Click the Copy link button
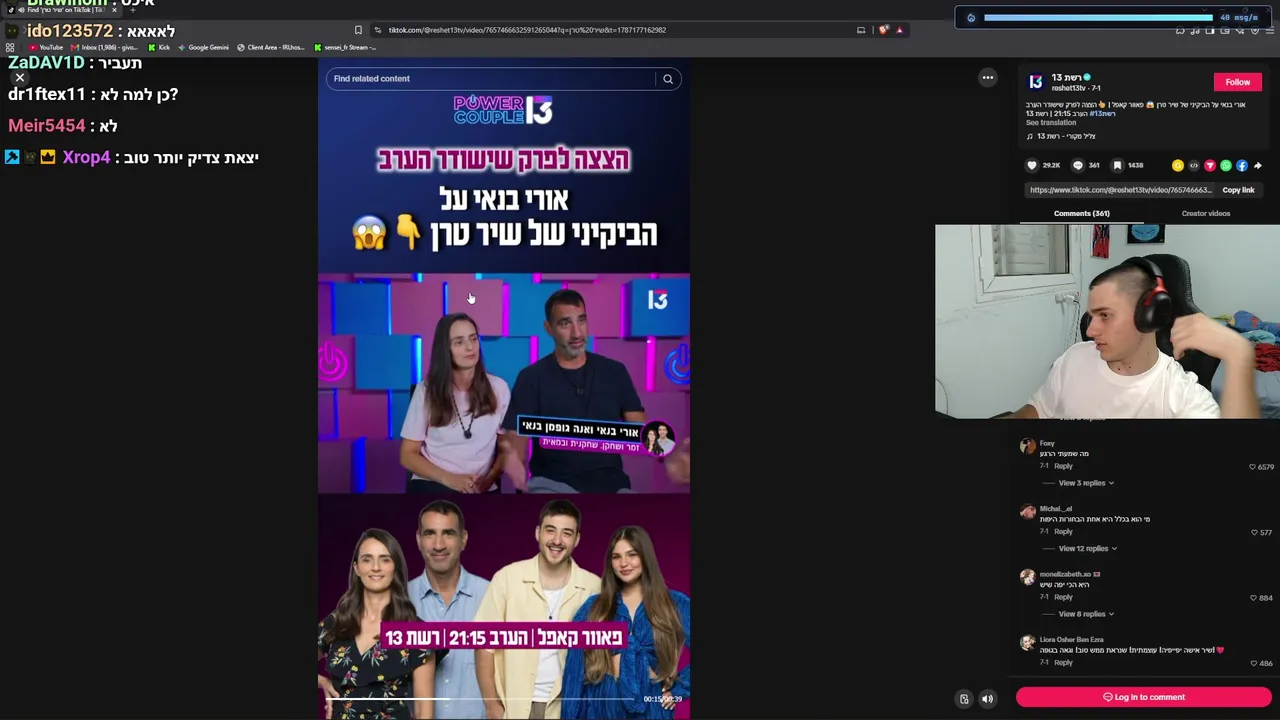The width and height of the screenshot is (1280, 720). click(x=1238, y=190)
